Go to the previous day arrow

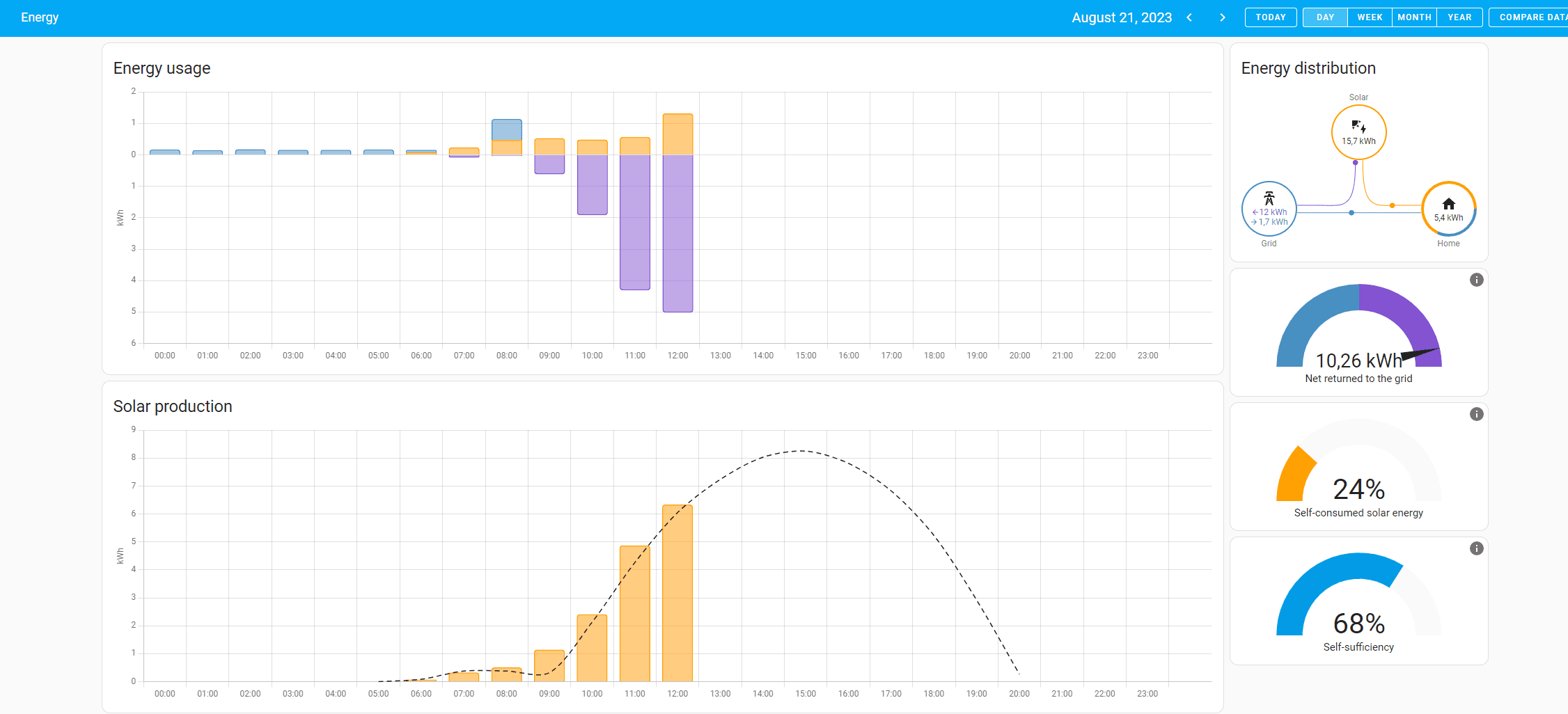click(x=1189, y=17)
